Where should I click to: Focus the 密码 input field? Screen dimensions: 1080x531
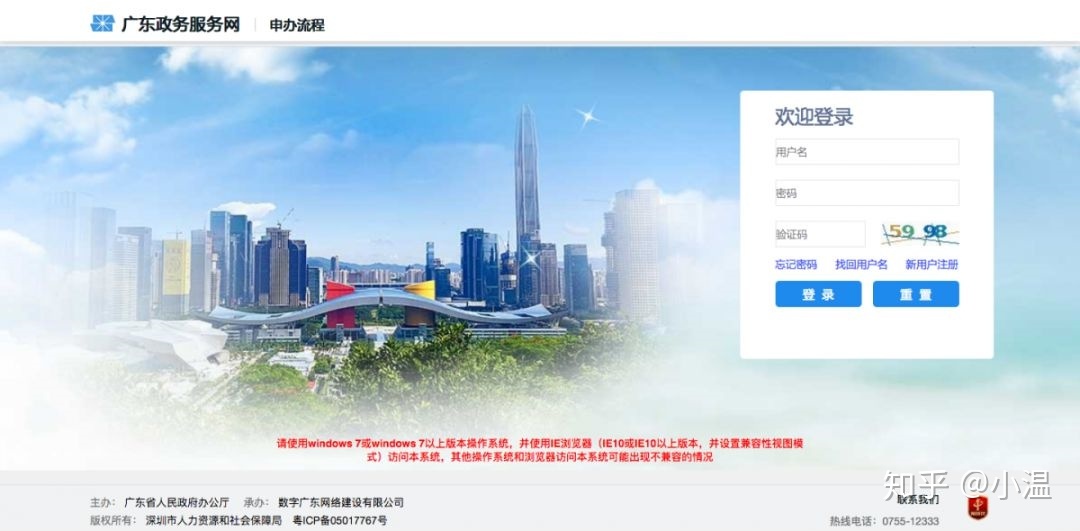[x=866, y=193]
